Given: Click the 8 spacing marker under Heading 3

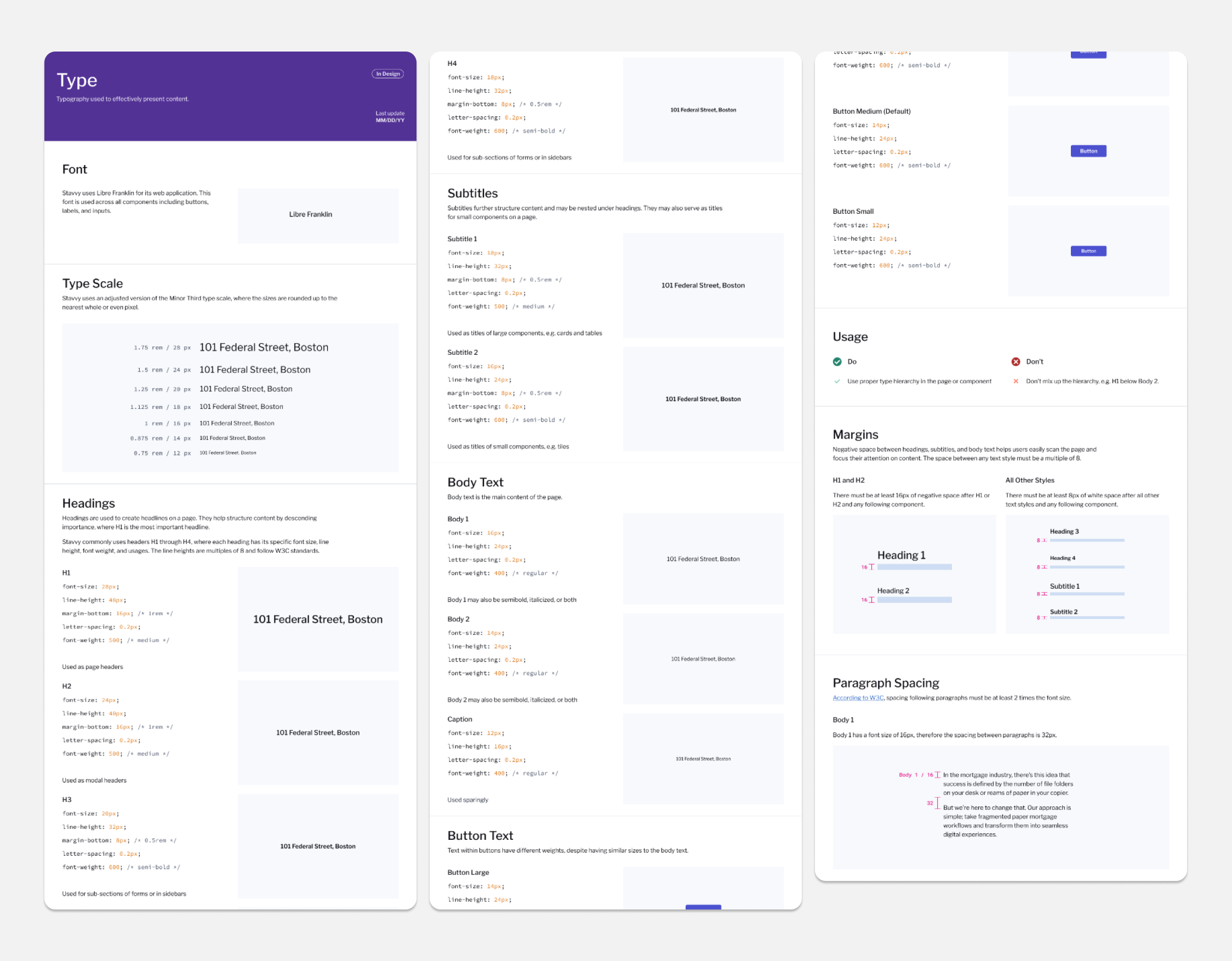Looking at the screenshot, I should [1041, 541].
